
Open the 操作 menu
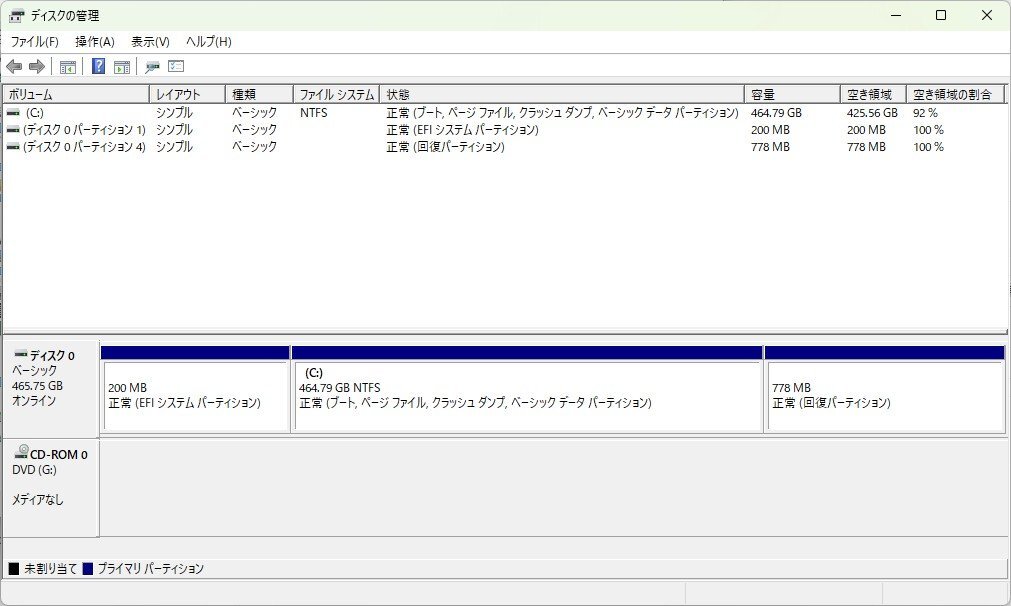tap(93, 41)
